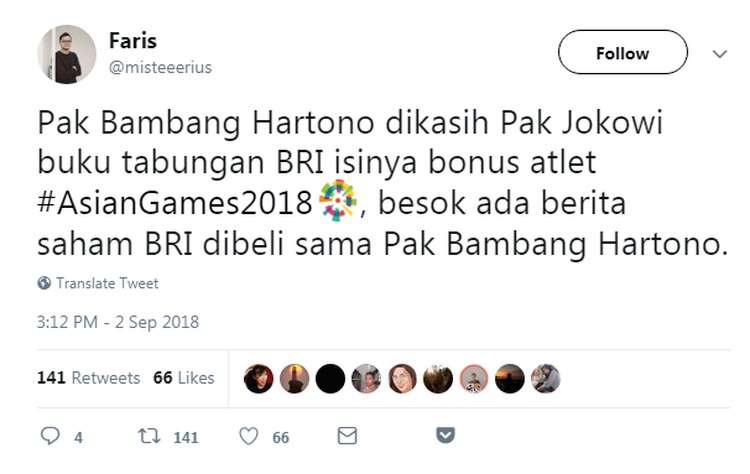The image size is (750, 474).
Task: Follow the Faris account
Action: point(623,52)
